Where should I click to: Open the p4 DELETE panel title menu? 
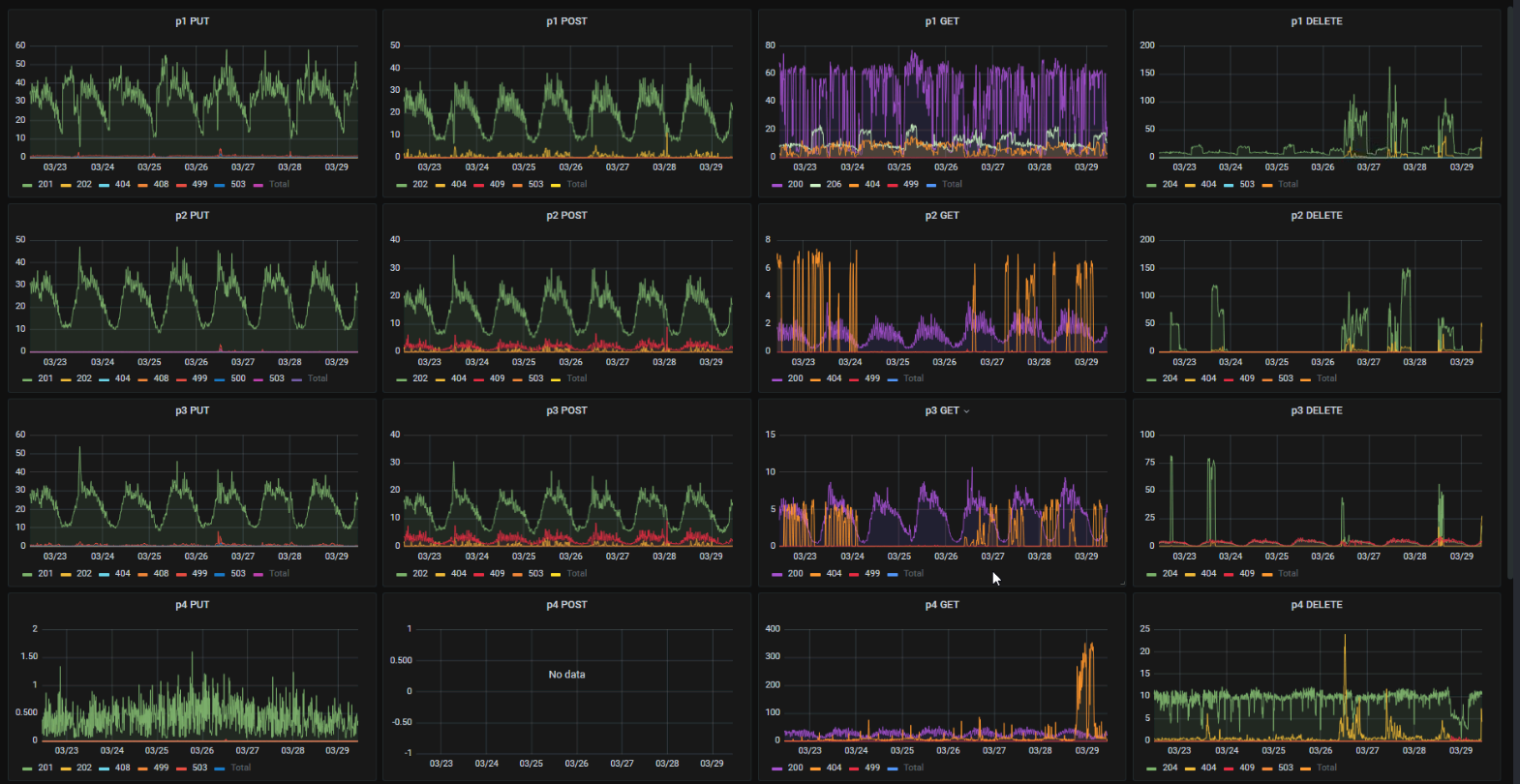[1317, 605]
